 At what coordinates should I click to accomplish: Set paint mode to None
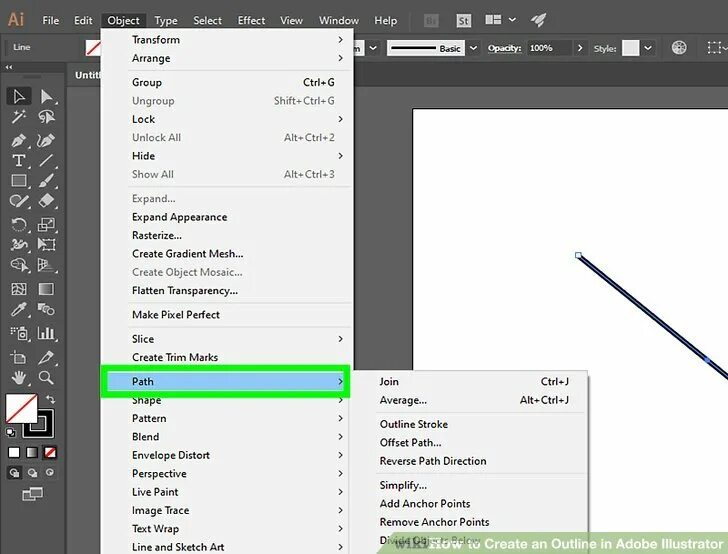coord(50,452)
